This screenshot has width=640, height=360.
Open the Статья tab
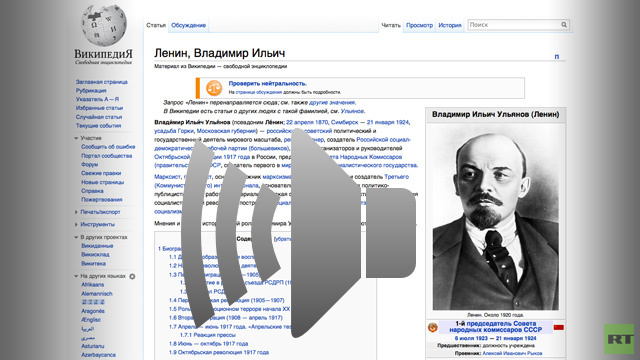(156, 25)
